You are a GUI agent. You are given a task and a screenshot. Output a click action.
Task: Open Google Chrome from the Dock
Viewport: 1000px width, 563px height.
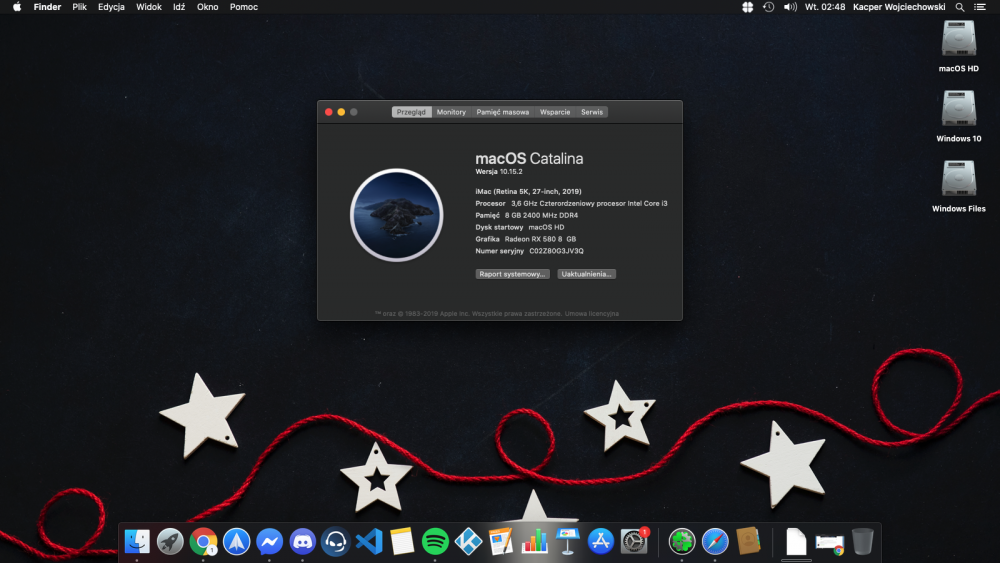[203, 542]
